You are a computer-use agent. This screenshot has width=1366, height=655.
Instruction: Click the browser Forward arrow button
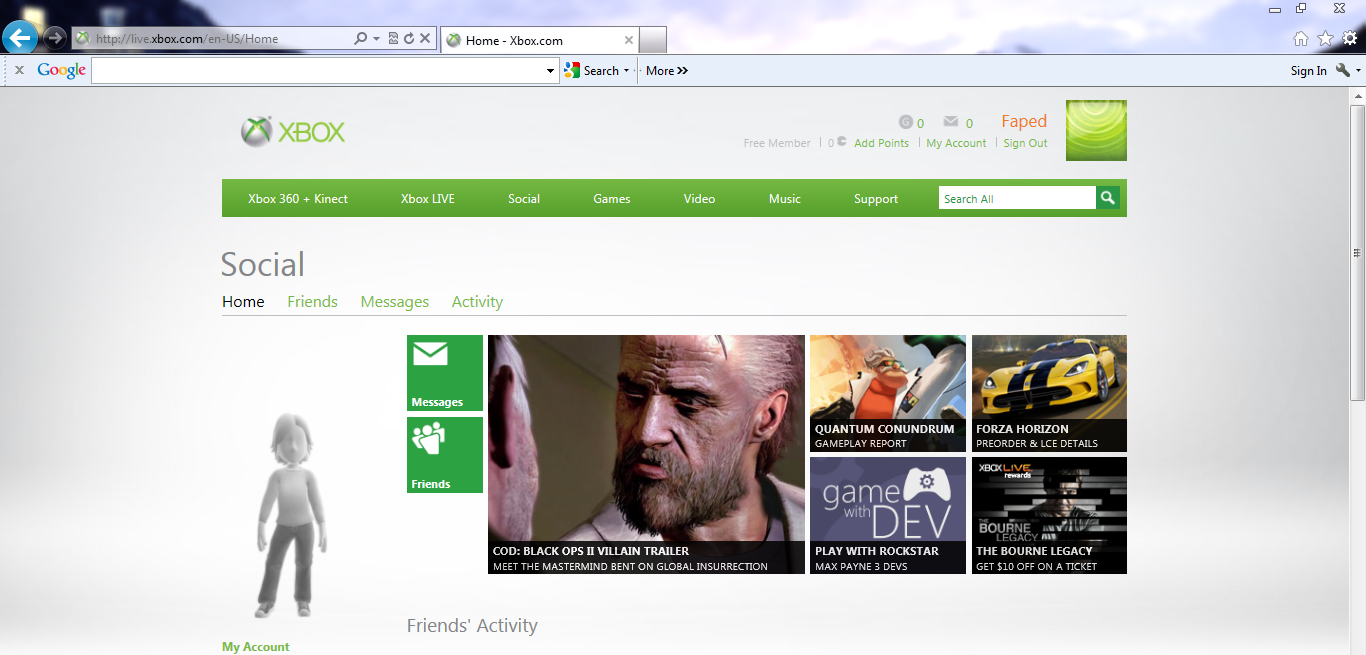55,38
